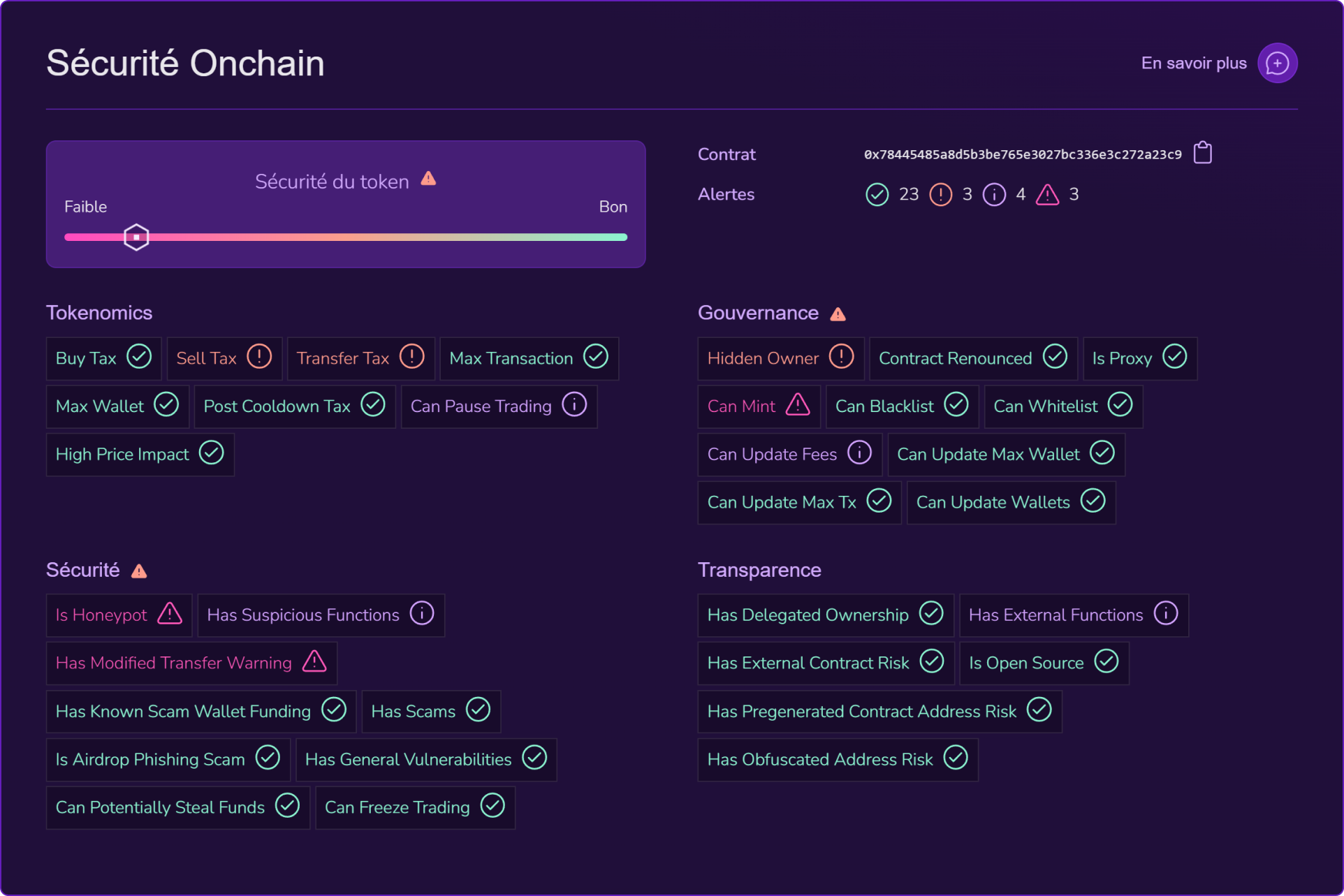Click the Sécurité Onchain title
This screenshot has height=896, width=1344.
coord(185,63)
